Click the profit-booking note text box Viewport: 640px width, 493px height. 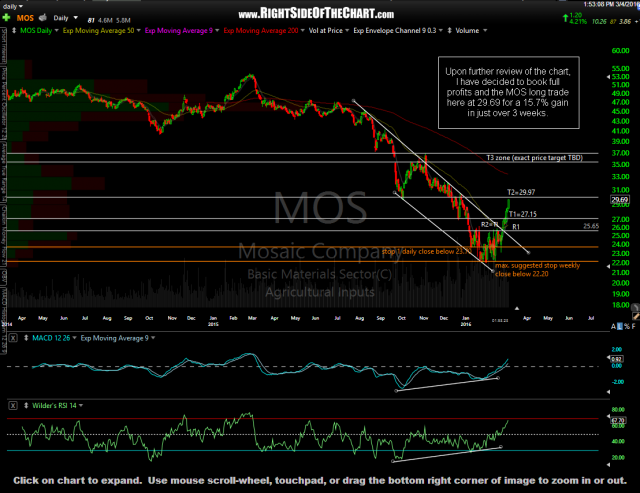pos(509,93)
